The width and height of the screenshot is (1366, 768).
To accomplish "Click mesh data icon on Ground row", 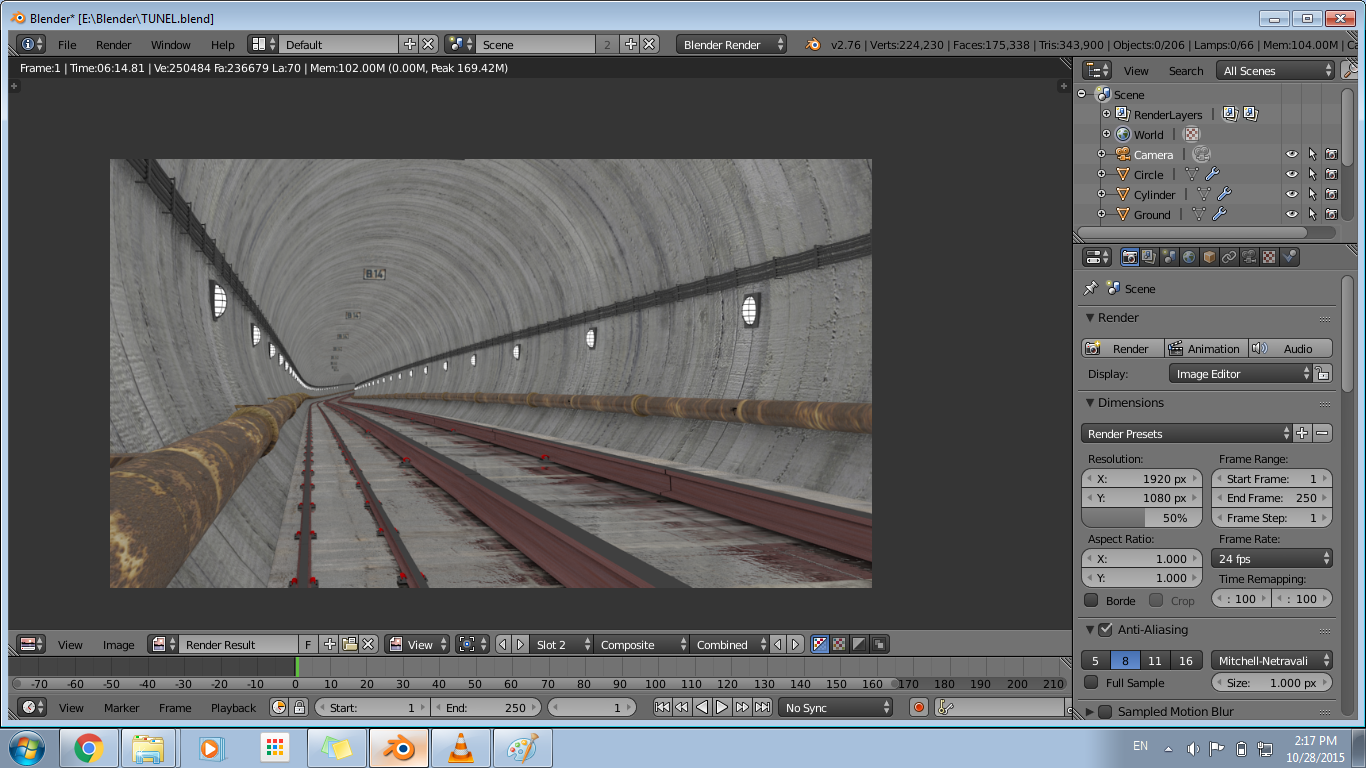I will 1198,214.
